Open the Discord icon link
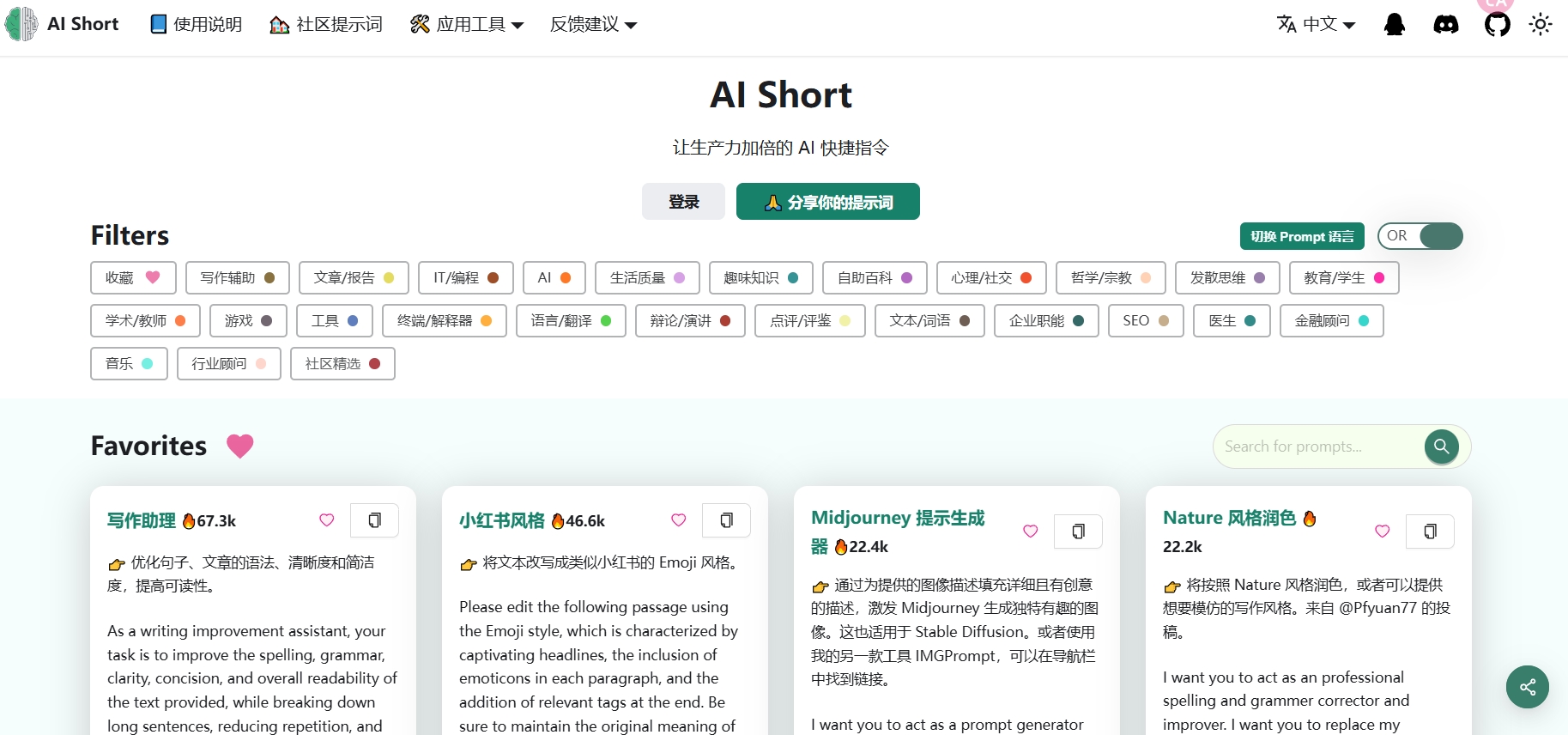The image size is (1568, 735). pyautogui.click(x=1446, y=24)
